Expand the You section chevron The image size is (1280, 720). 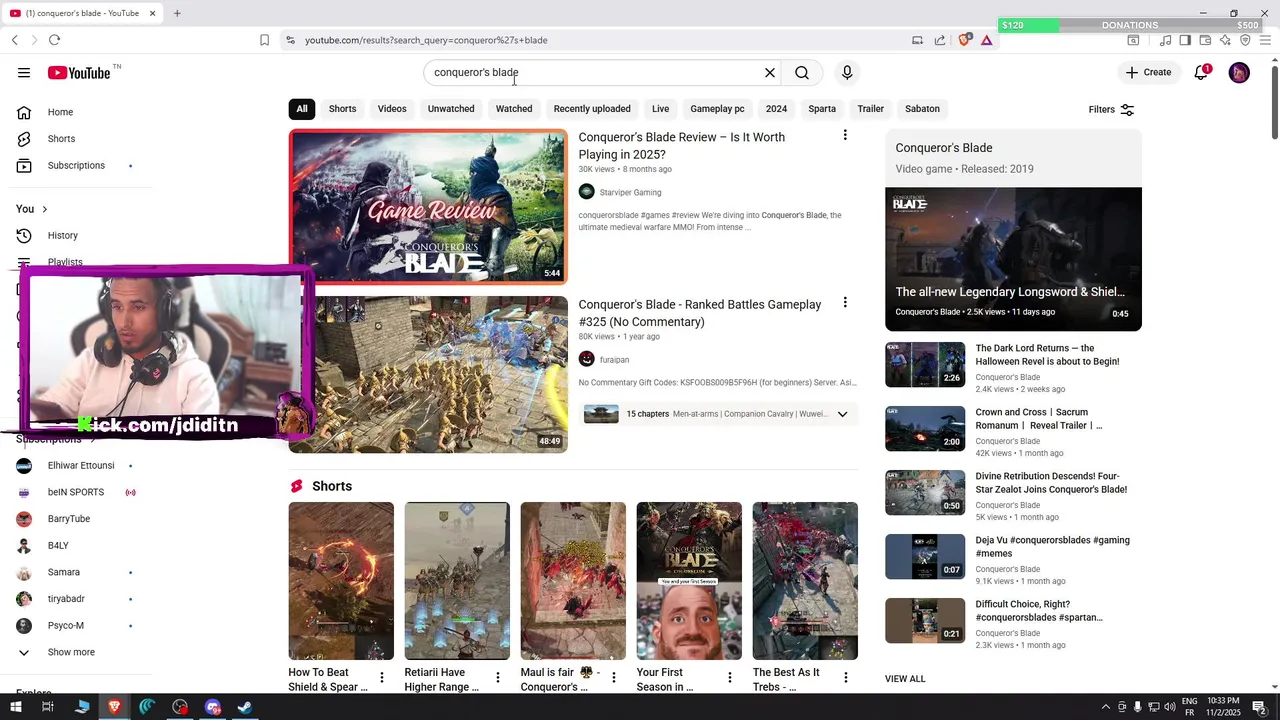pyautogui.click(x=45, y=209)
